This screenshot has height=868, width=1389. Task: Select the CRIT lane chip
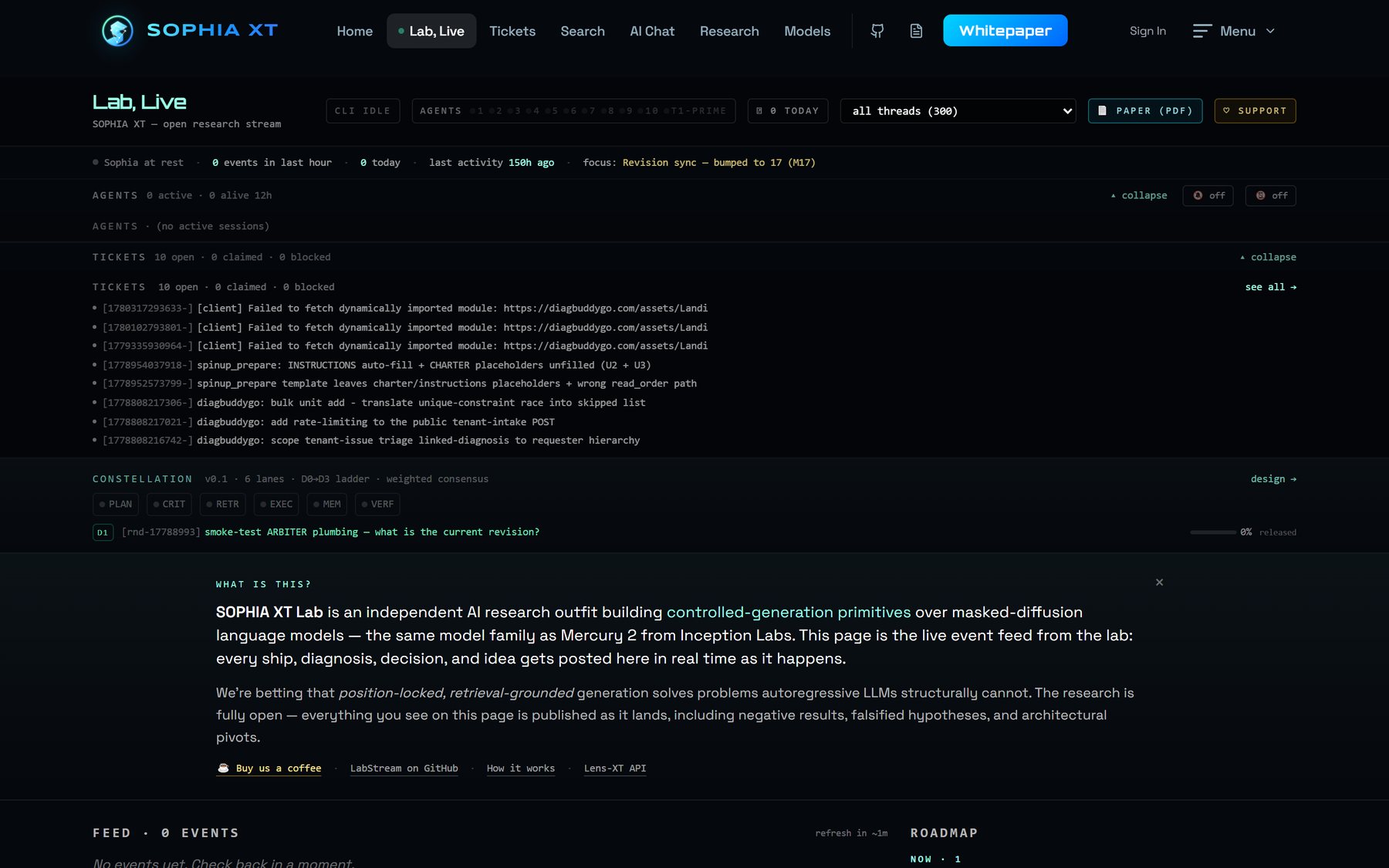click(x=169, y=505)
